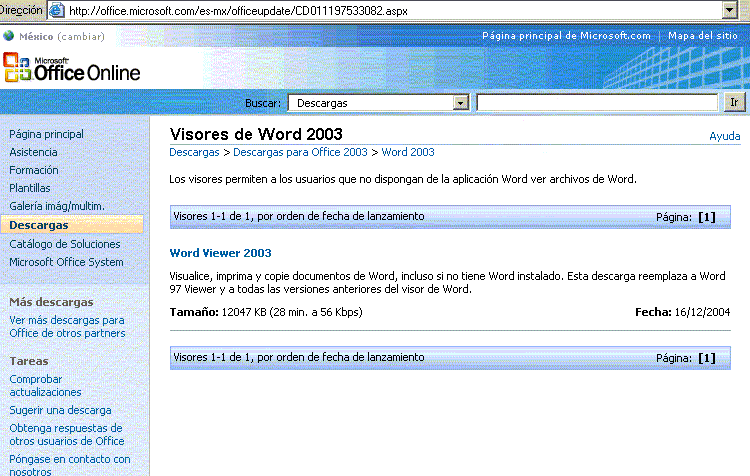The width and height of the screenshot is (750, 476).
Task: Click the cambiar region link
Action: [81, 36]
